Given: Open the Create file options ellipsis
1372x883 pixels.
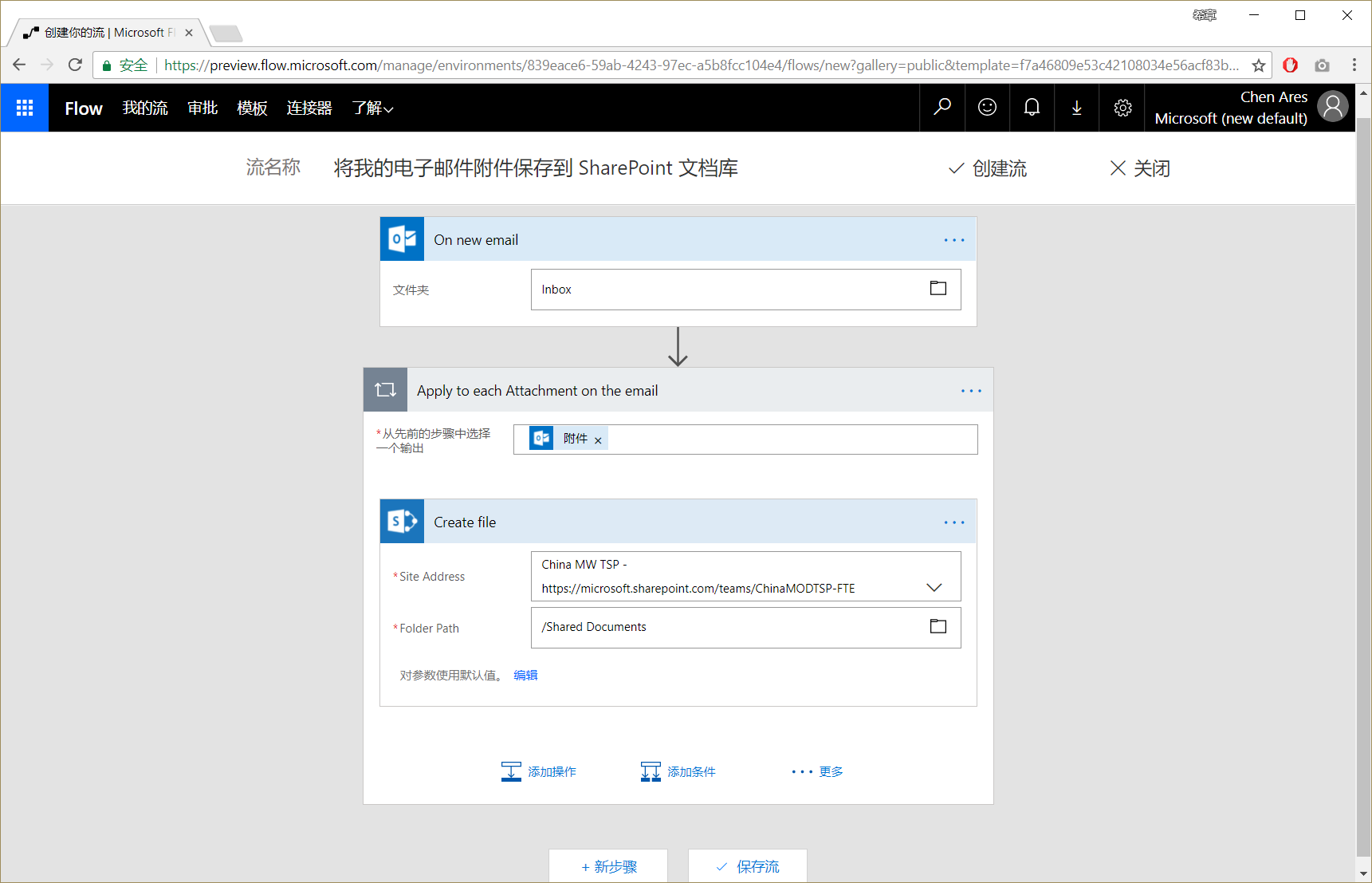Looking at the screenshot, I should point(953,522).
